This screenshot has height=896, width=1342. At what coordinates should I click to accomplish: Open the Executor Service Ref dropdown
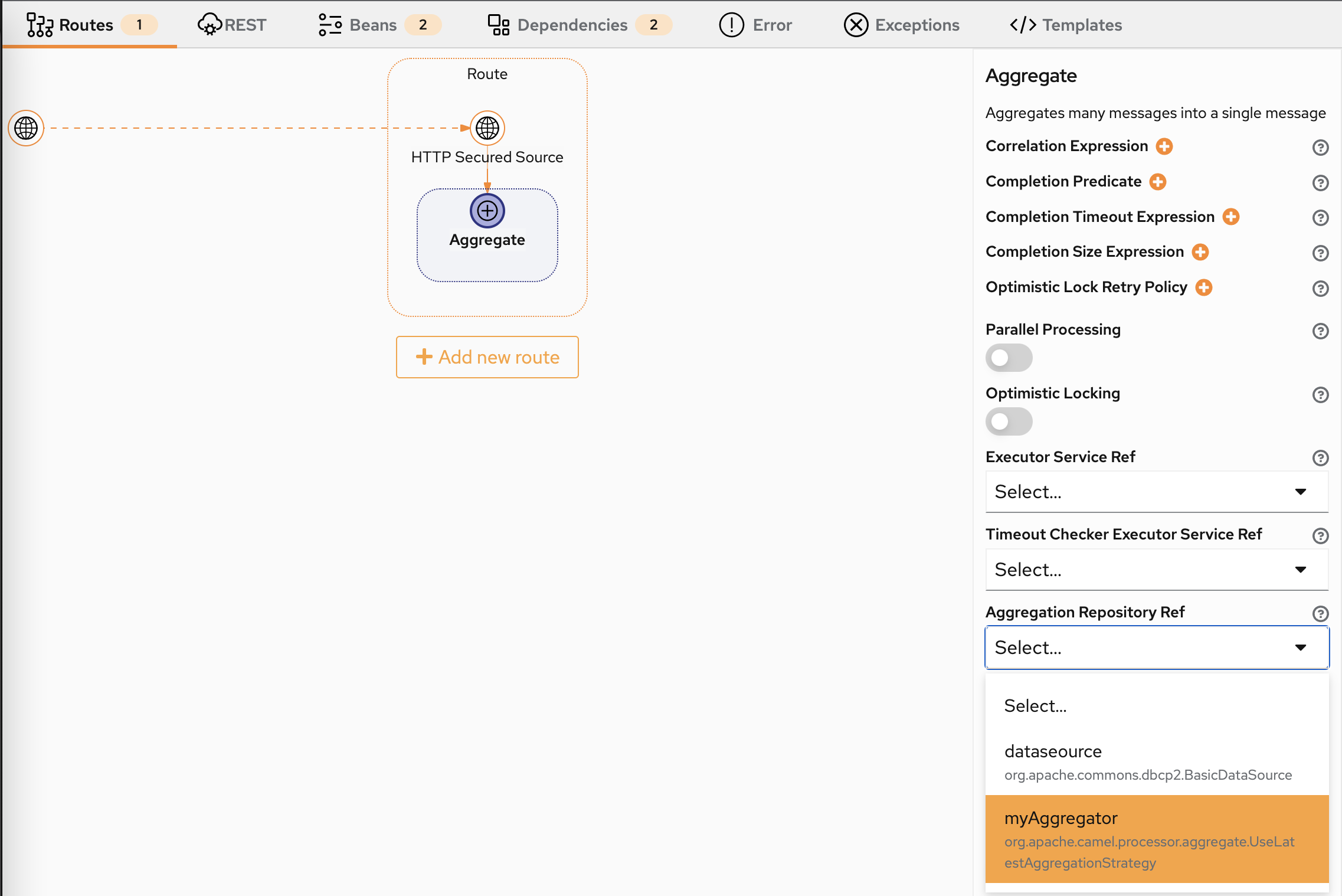(1156, 492)
